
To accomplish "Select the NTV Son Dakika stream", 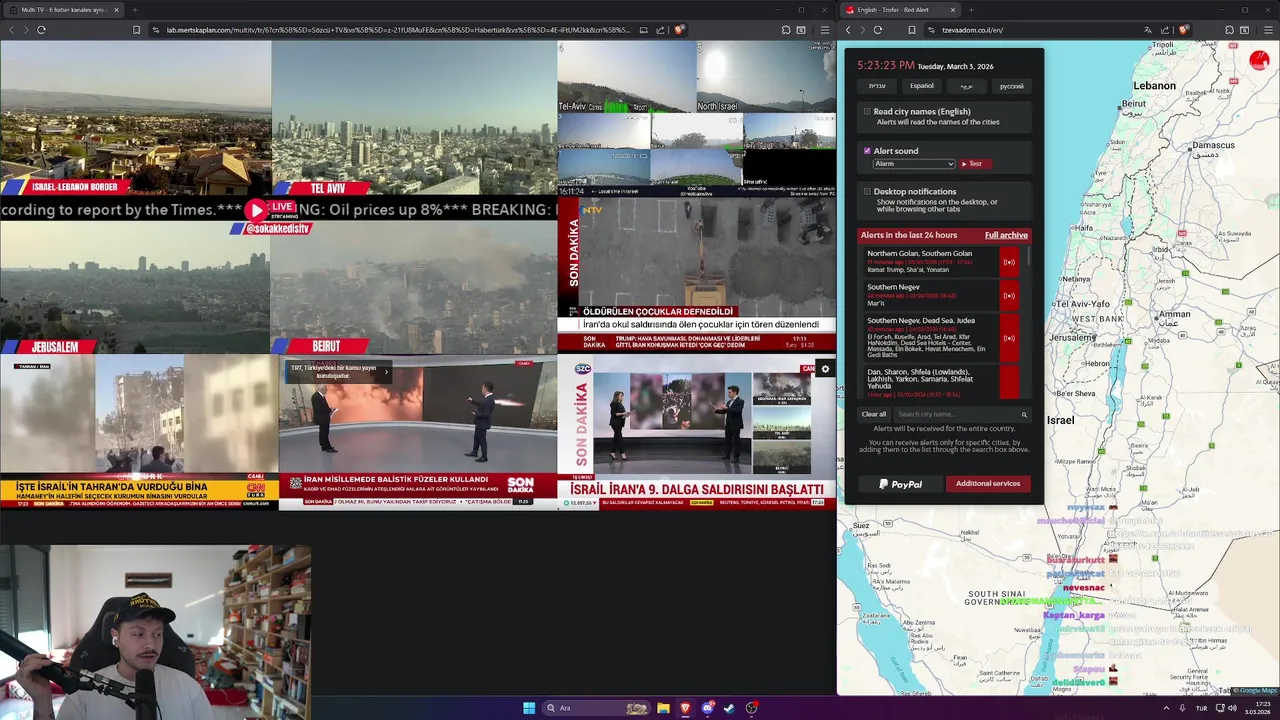I will click(x=696, y=274).
